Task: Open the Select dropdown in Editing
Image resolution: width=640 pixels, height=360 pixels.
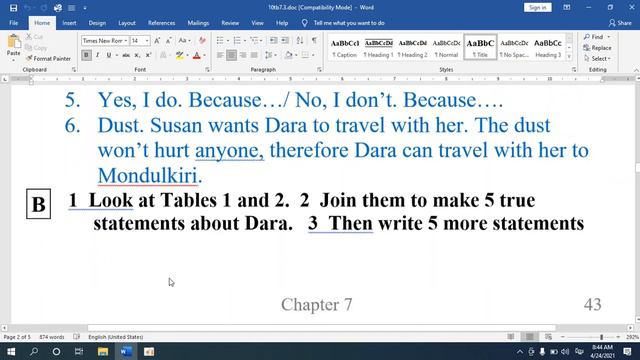Action: pos(598,59)
